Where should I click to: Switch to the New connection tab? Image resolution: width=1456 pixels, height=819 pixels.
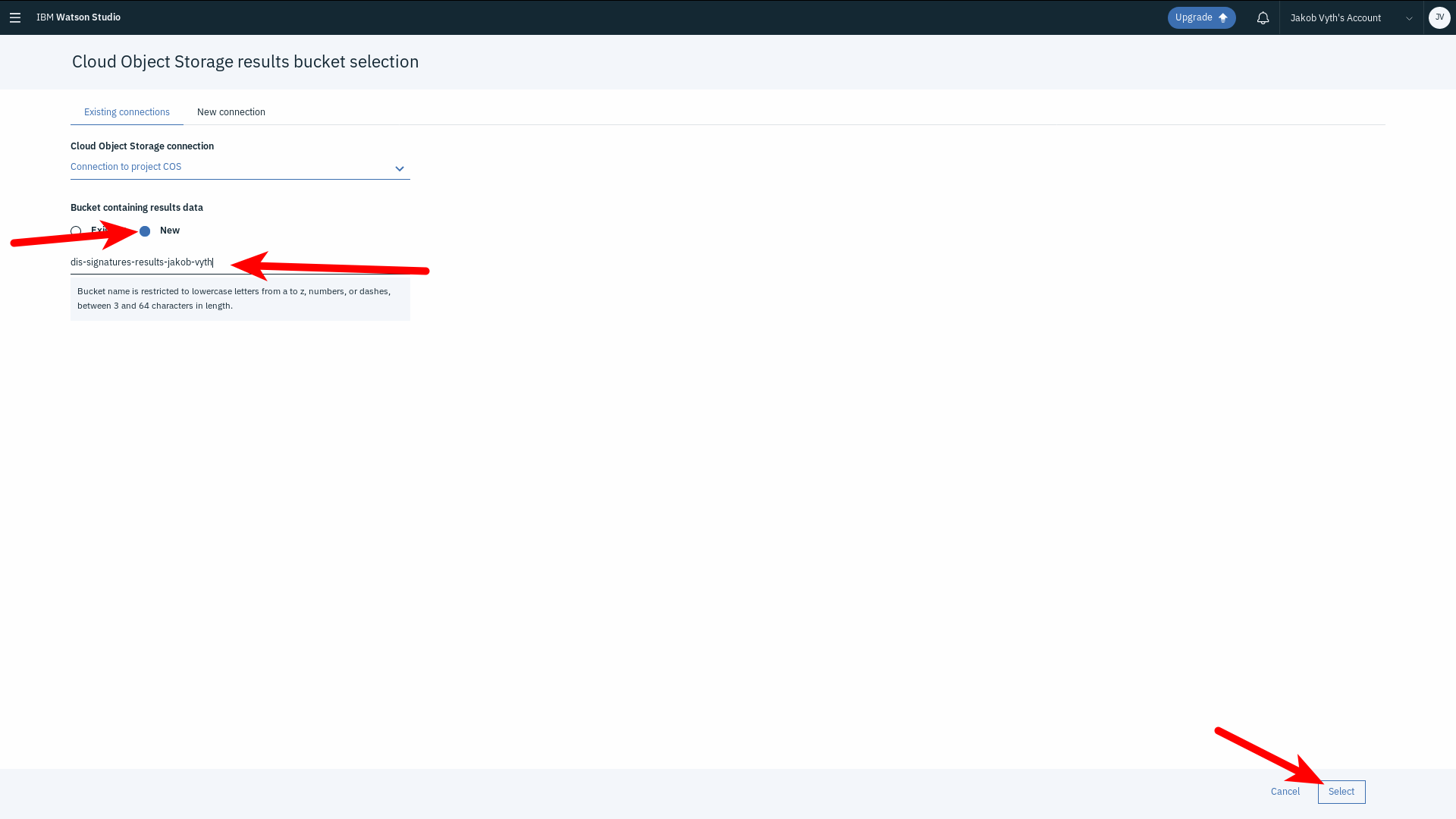click(x=231, y=112)
